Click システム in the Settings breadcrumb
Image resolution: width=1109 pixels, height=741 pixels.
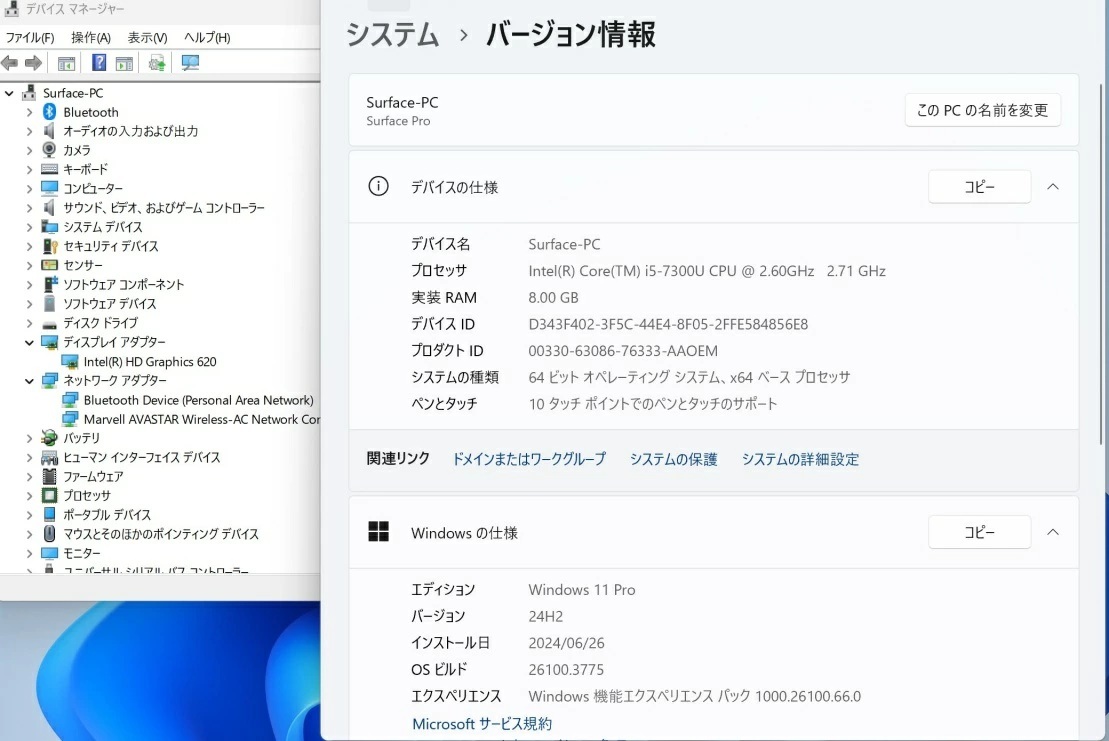click(x=391, y=35)
